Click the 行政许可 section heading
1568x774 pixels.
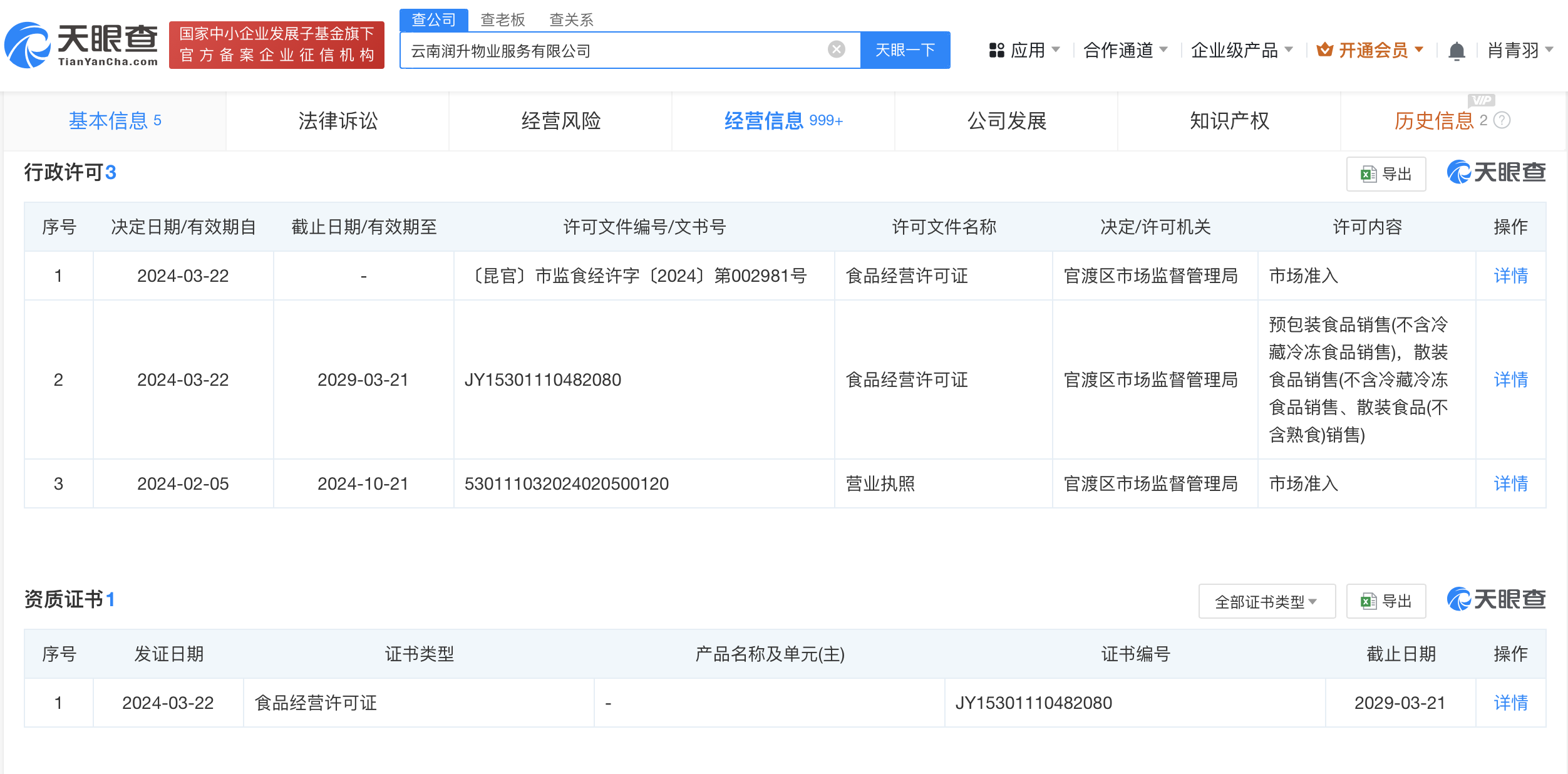70,172
